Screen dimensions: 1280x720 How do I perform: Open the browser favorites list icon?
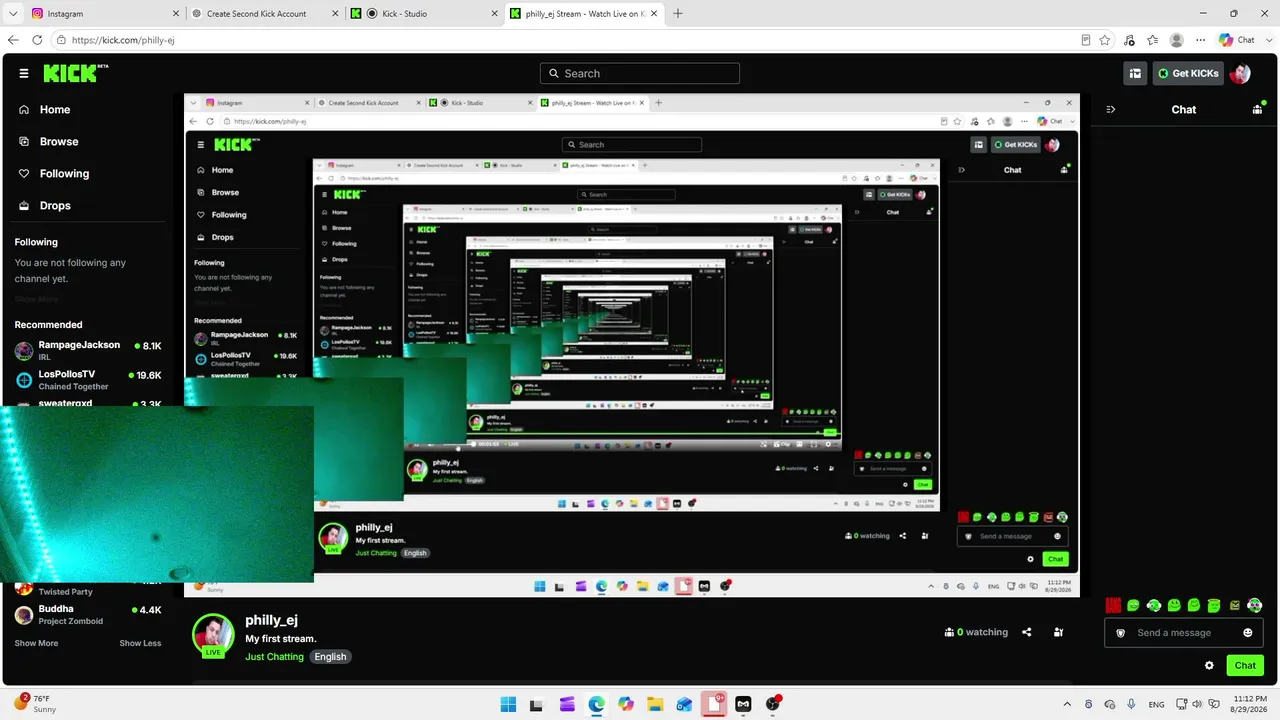click(x=1153, y=40)
